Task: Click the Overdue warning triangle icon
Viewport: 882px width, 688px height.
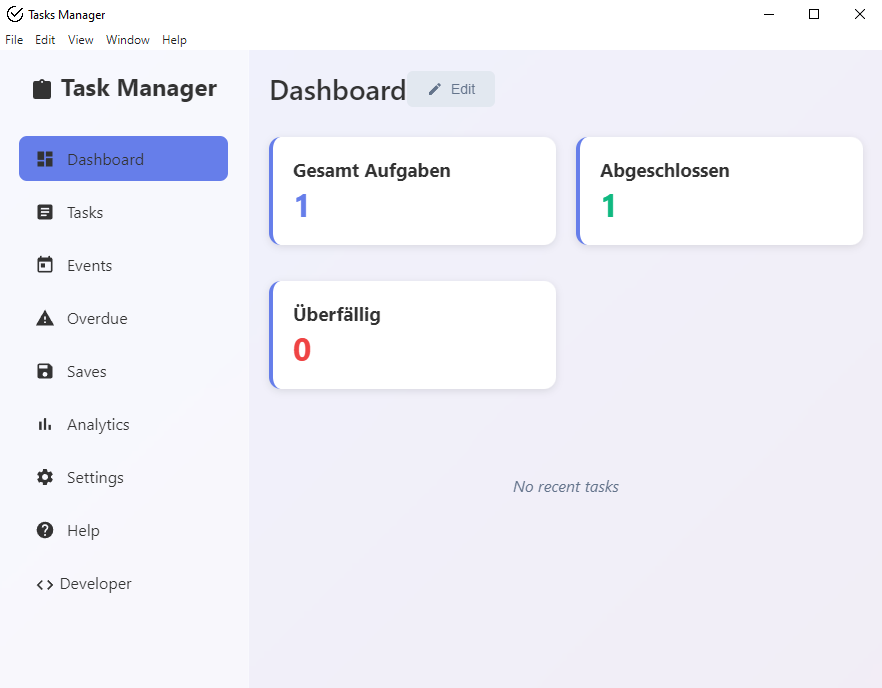Action: [x=45, y=318]
